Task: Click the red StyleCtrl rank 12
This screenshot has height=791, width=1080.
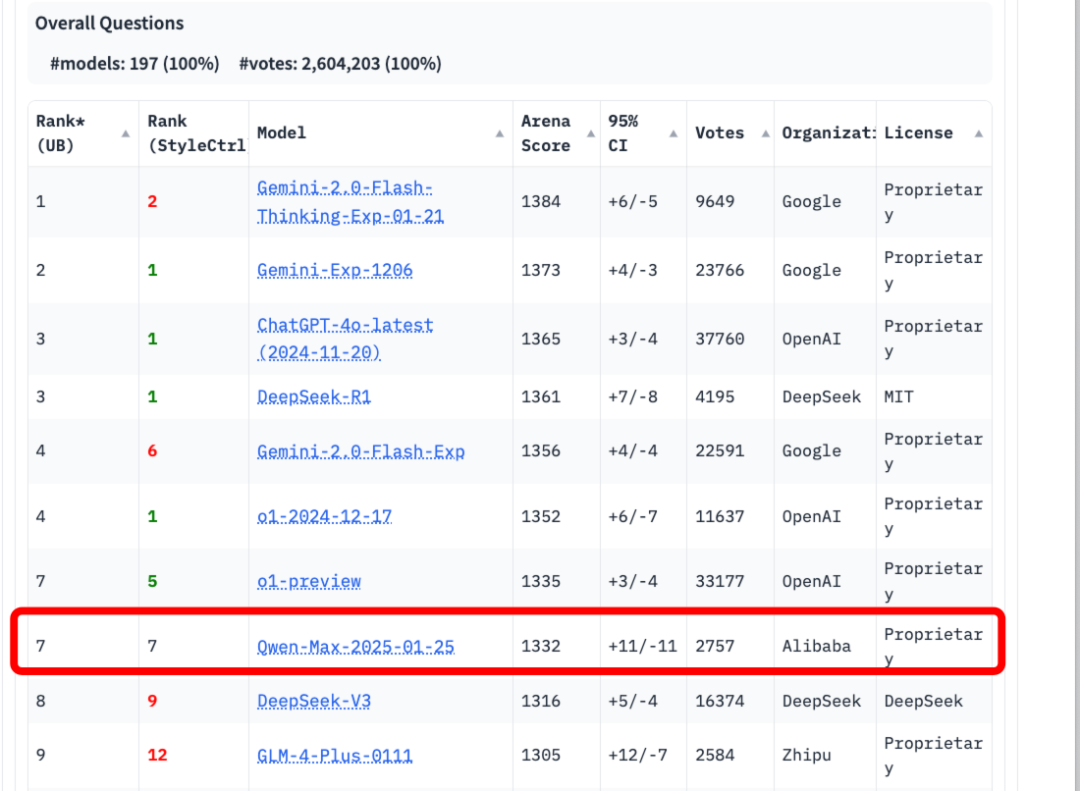Action: [x=157, y=755]
